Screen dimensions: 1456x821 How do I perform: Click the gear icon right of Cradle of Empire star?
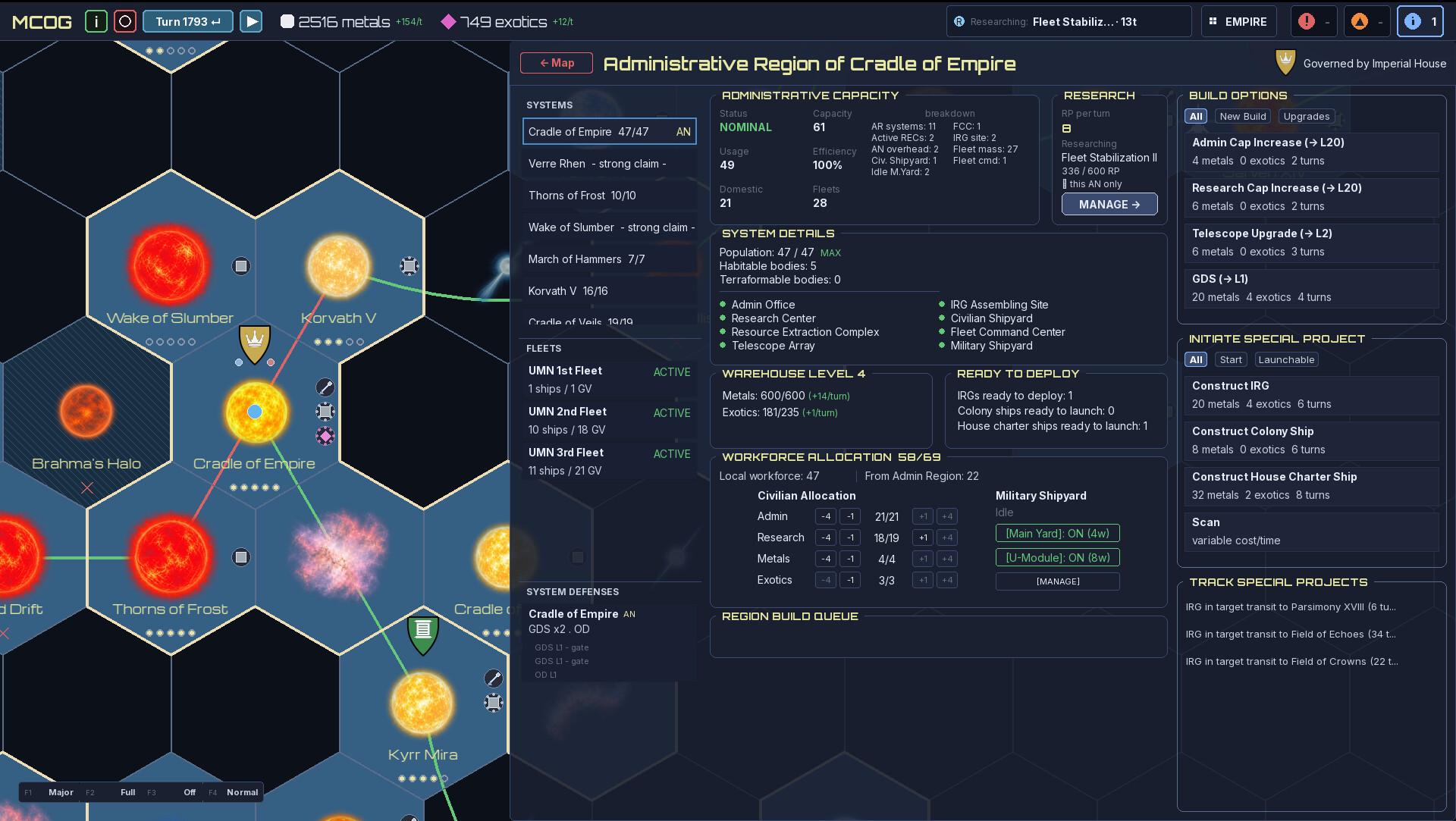click(x=325, y=412)
